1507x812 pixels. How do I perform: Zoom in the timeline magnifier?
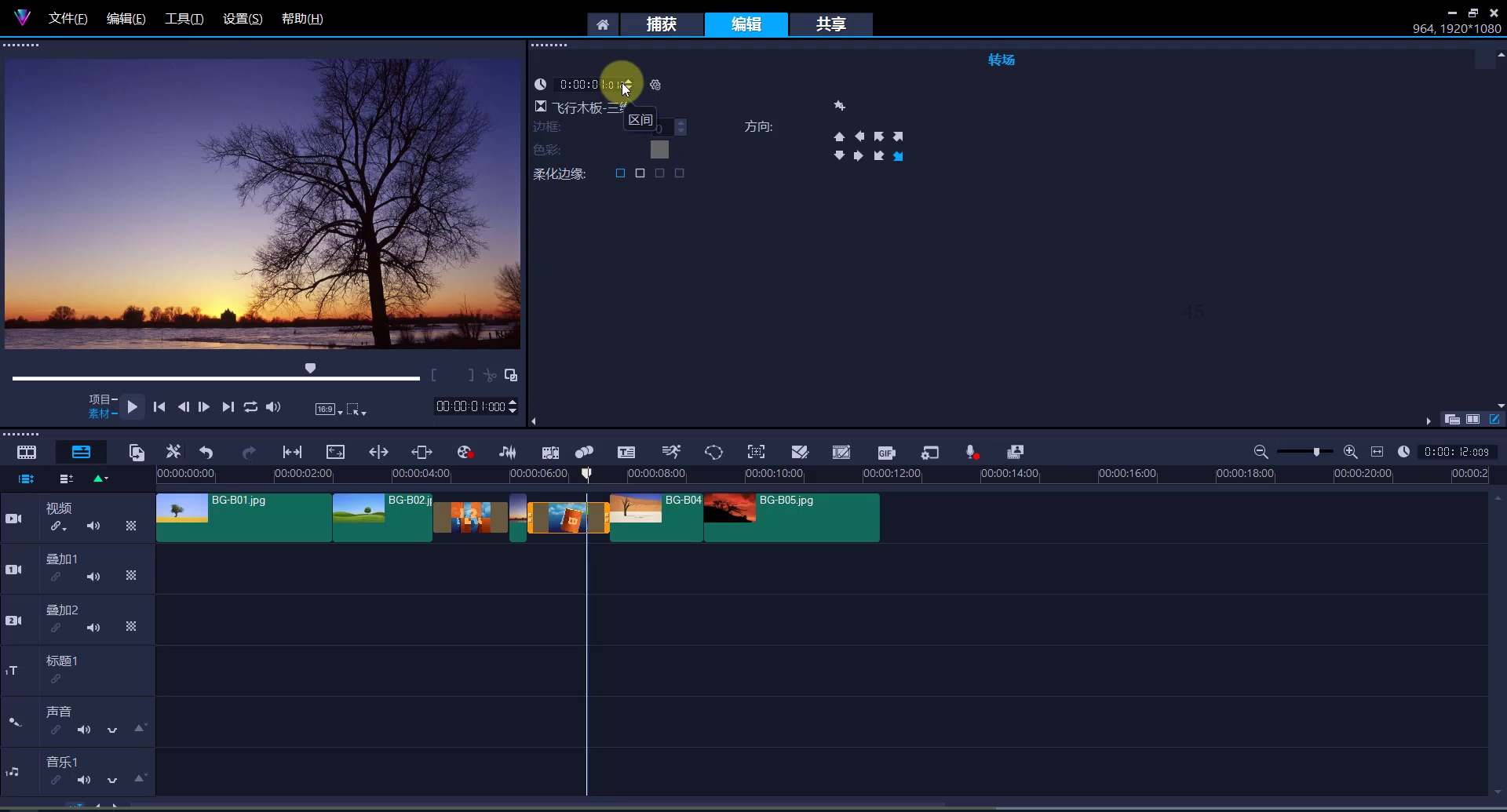click(x=1350, y=452)
